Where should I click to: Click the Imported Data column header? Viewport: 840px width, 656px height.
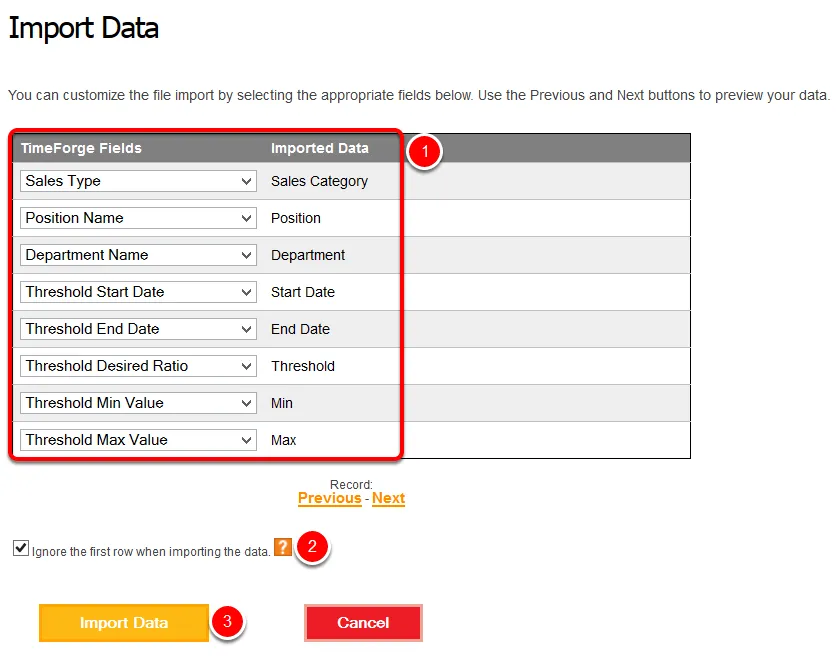pos(320,148)
